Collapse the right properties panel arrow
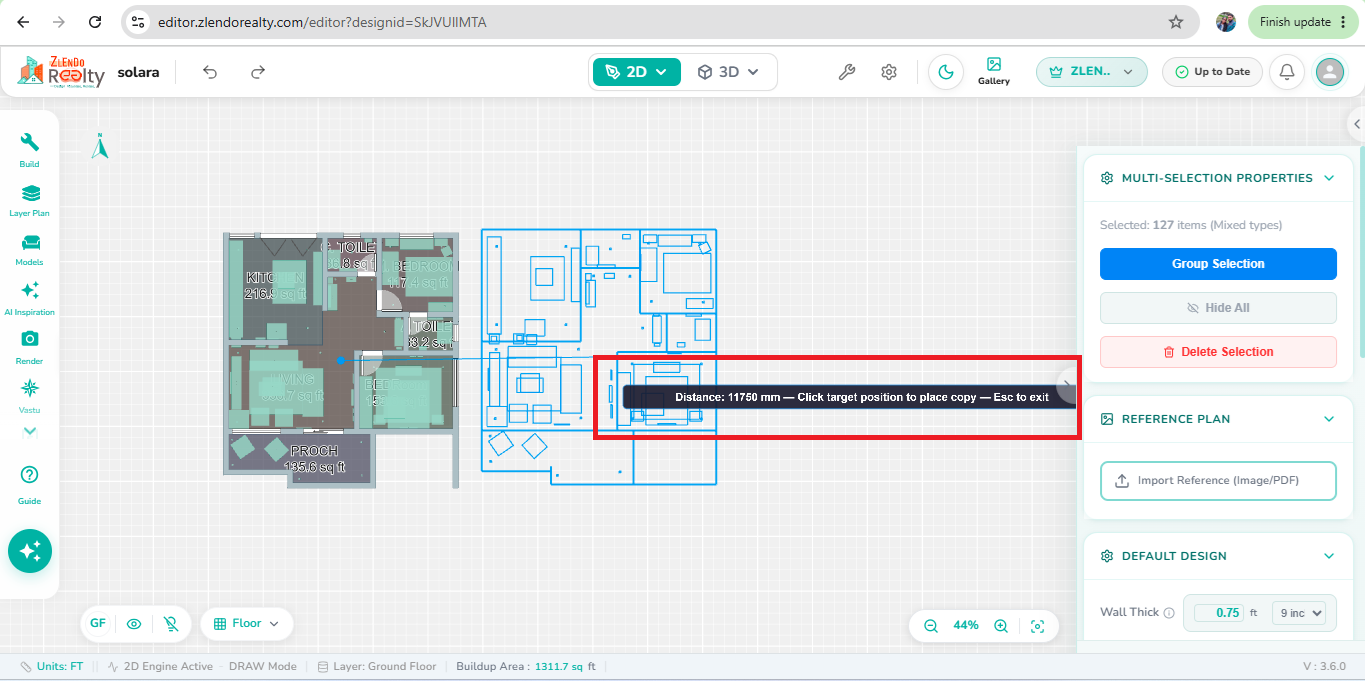The height and width of the screenshot is (681, 1365). (1357, 124)
